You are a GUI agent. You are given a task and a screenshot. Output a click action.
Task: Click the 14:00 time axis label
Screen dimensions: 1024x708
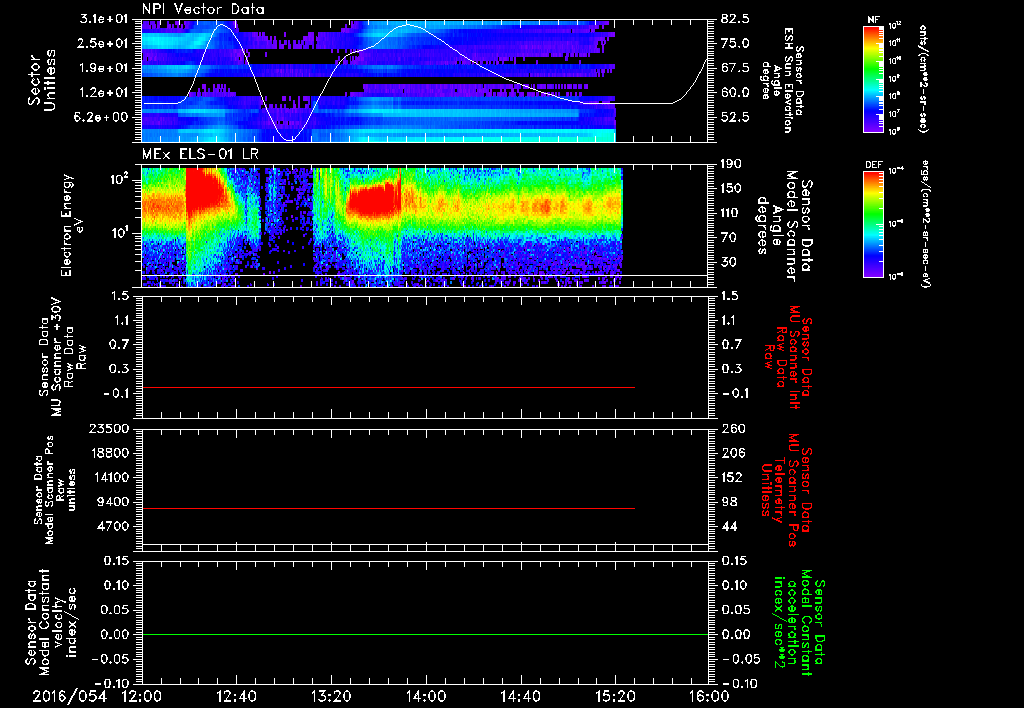pos(426,697)
